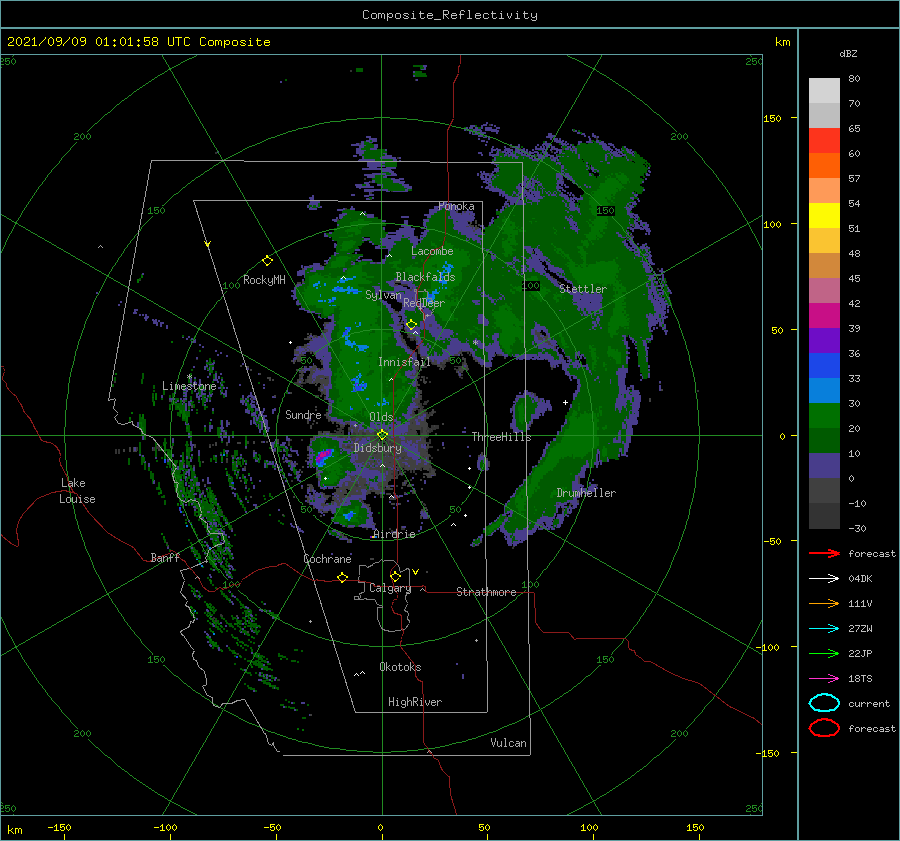Viewport: 900px width, 841px height.
Task: Pick the 0 dBZ slate-blue swatch
Action: [824, 466]
